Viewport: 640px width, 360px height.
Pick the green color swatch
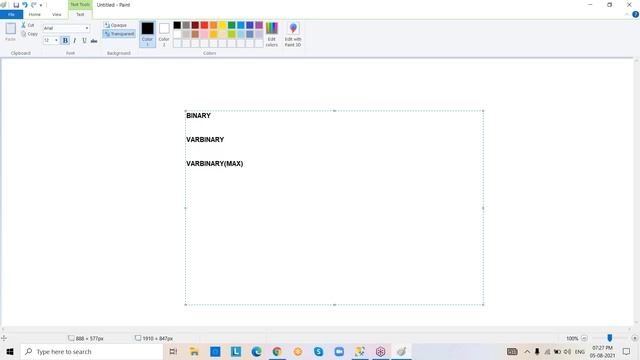pyautogui.click(x=231, y=25)
